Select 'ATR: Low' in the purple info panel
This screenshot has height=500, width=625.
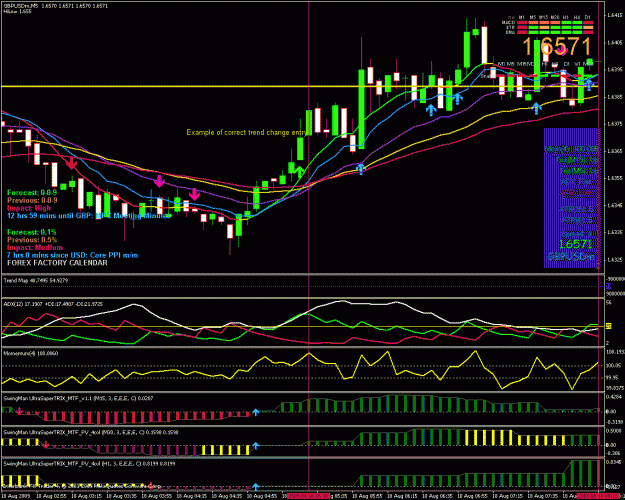pos(576,193)
